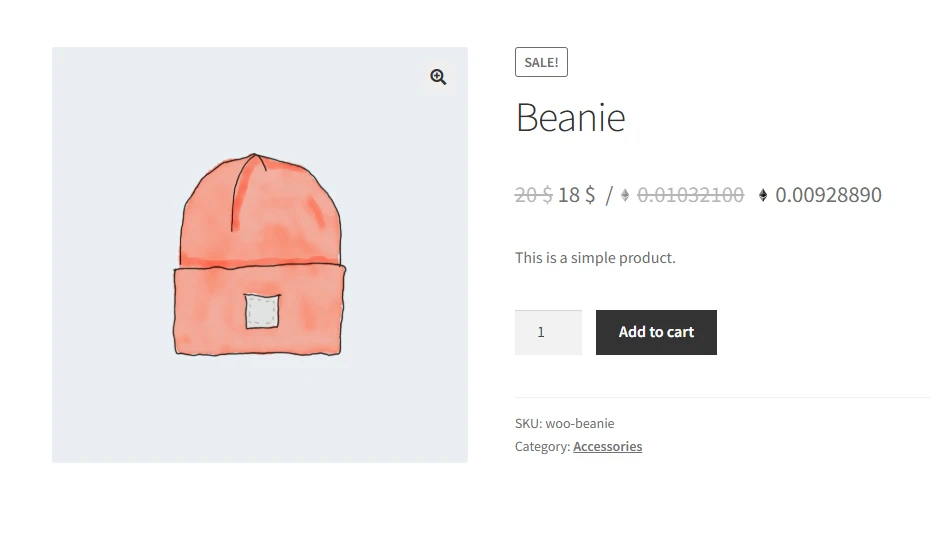Click the folded brim of the beanie image

[259, 310]
